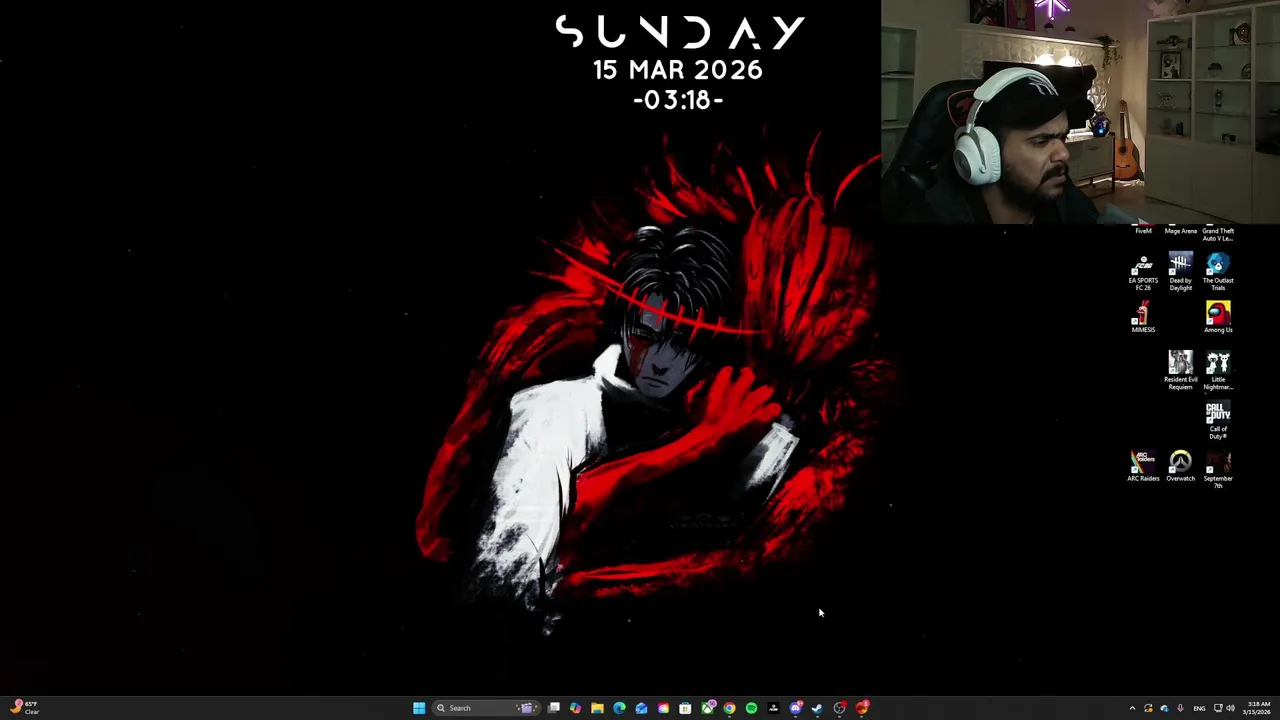
Task: Select the EA SPORTS FC 26 shortcut
Action: pos(1143,272)
